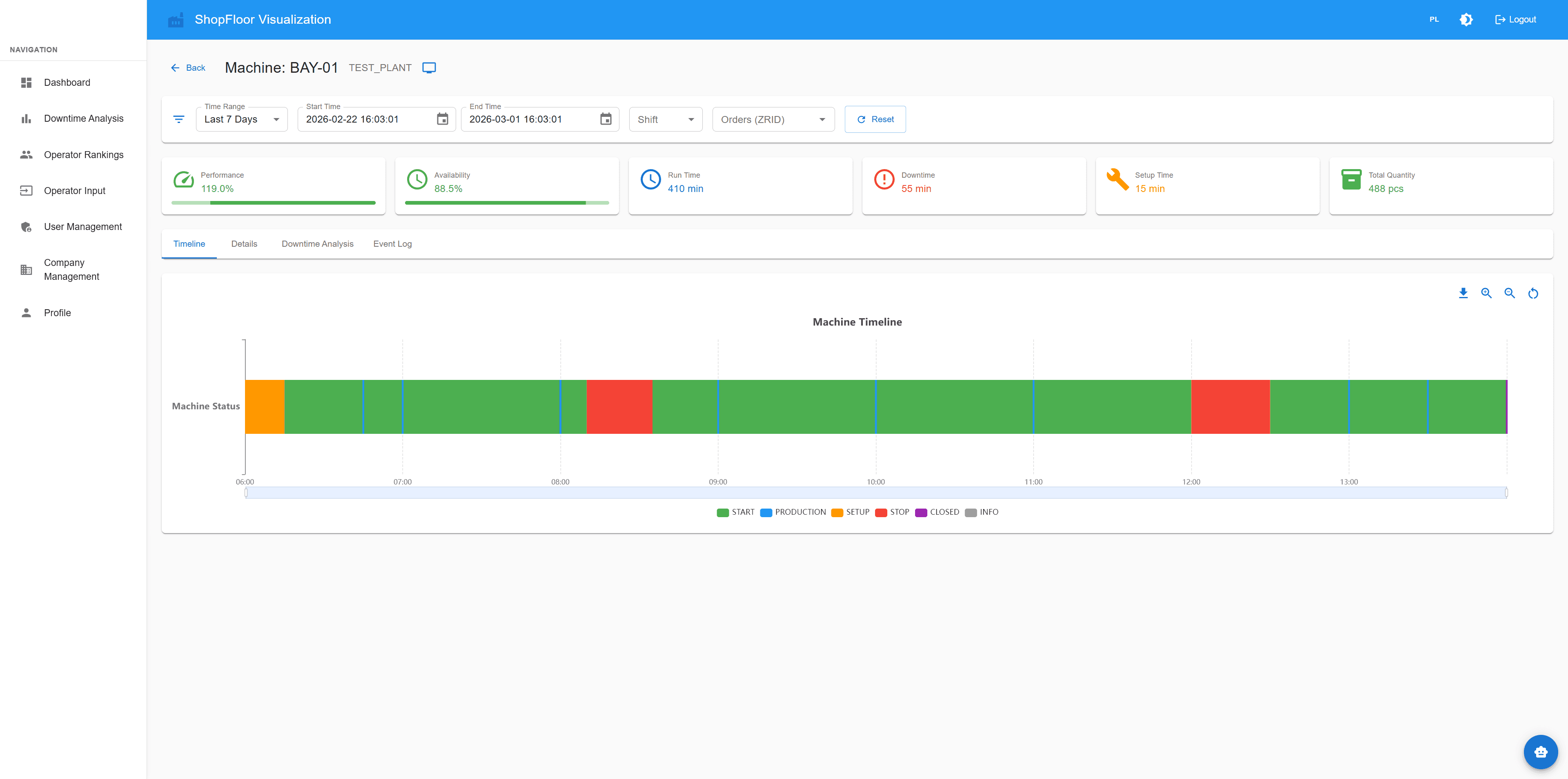Click the ShopFloor factory logo icon

tap(175, 20)
